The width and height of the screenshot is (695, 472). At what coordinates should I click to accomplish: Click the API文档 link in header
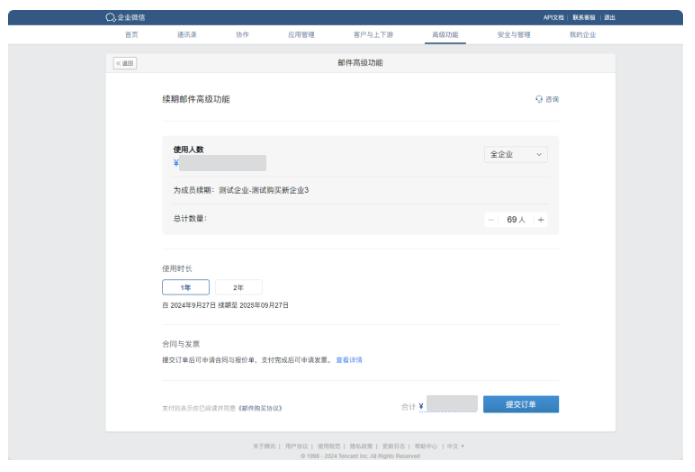click(555, 18)
